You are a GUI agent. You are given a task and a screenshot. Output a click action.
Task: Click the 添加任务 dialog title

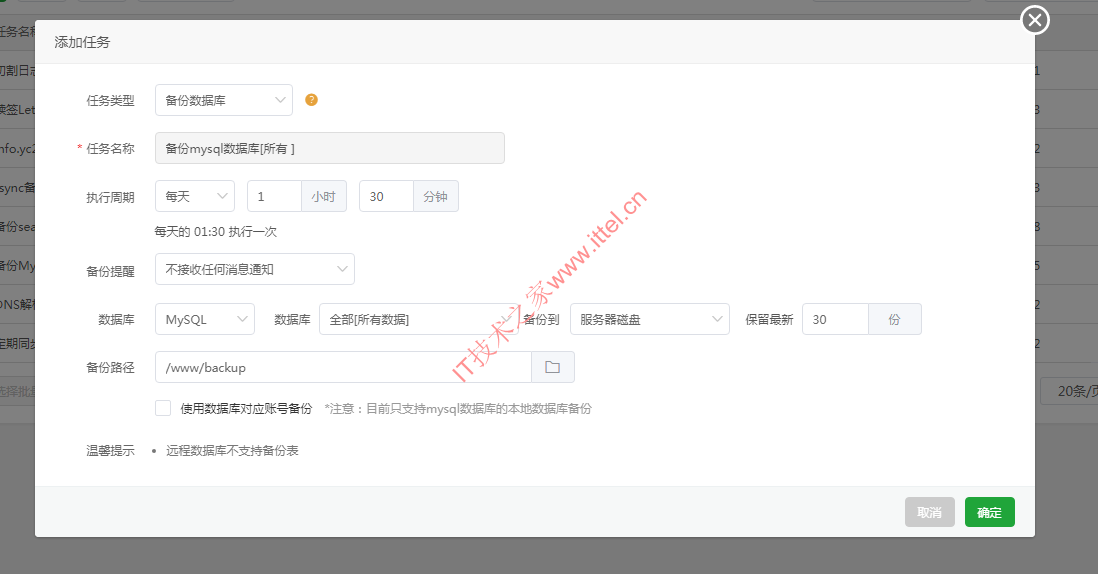(x=82, y=42)
